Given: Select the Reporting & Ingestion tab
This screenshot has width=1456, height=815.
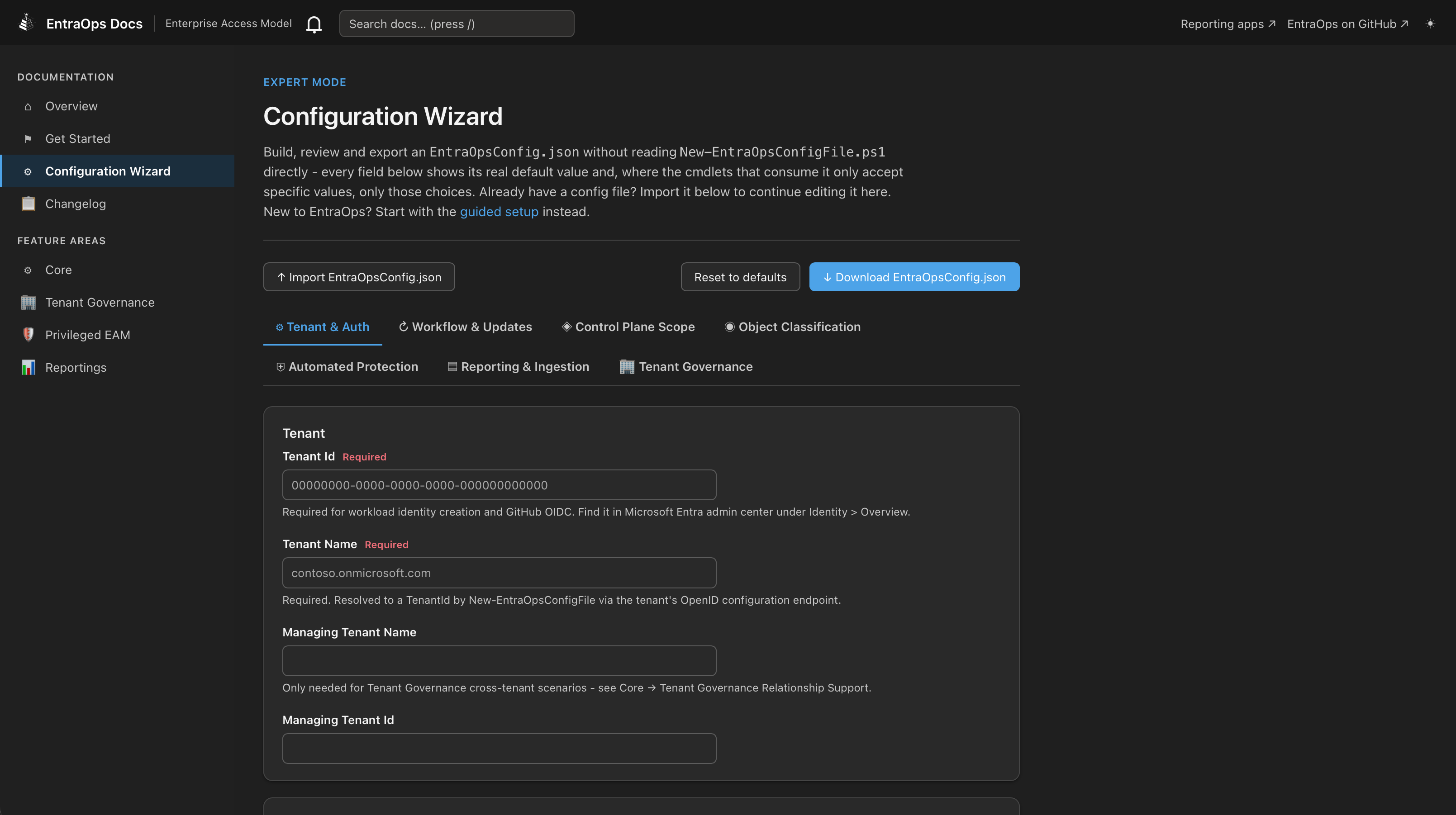Looking at the screenshot, I should (519, 367).
